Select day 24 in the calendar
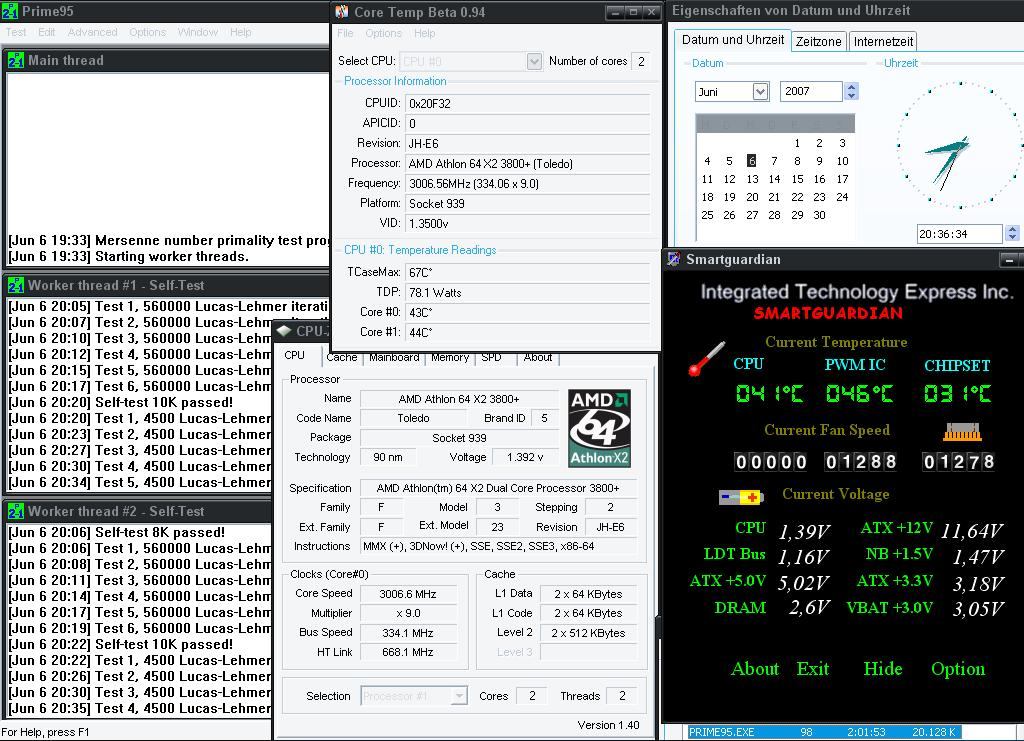1024x741 pixels. pos(842,197)
